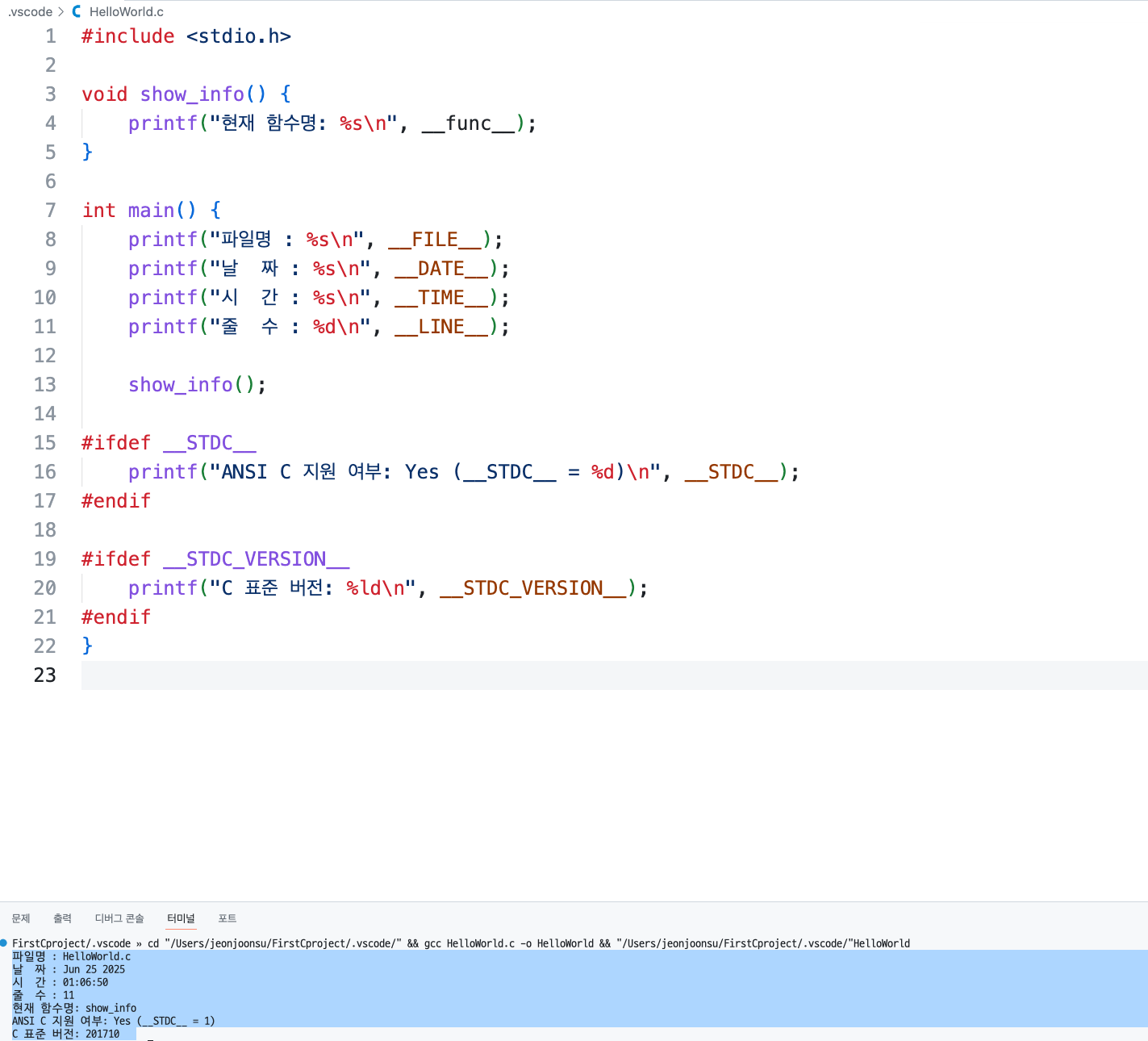
Task: Click the closing brace on line 22
Action: tap(87, 646)
